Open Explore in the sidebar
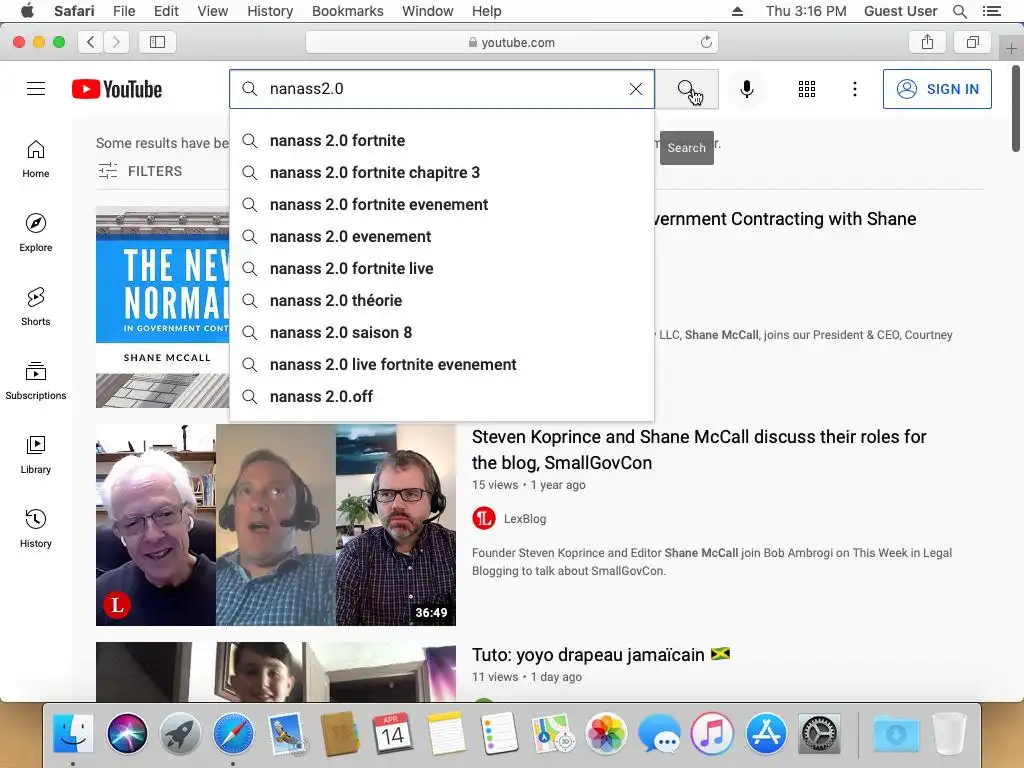Image resolution: width=1024 pixels, height=768 pixels. pyautogui.click(x=36, y=232)
